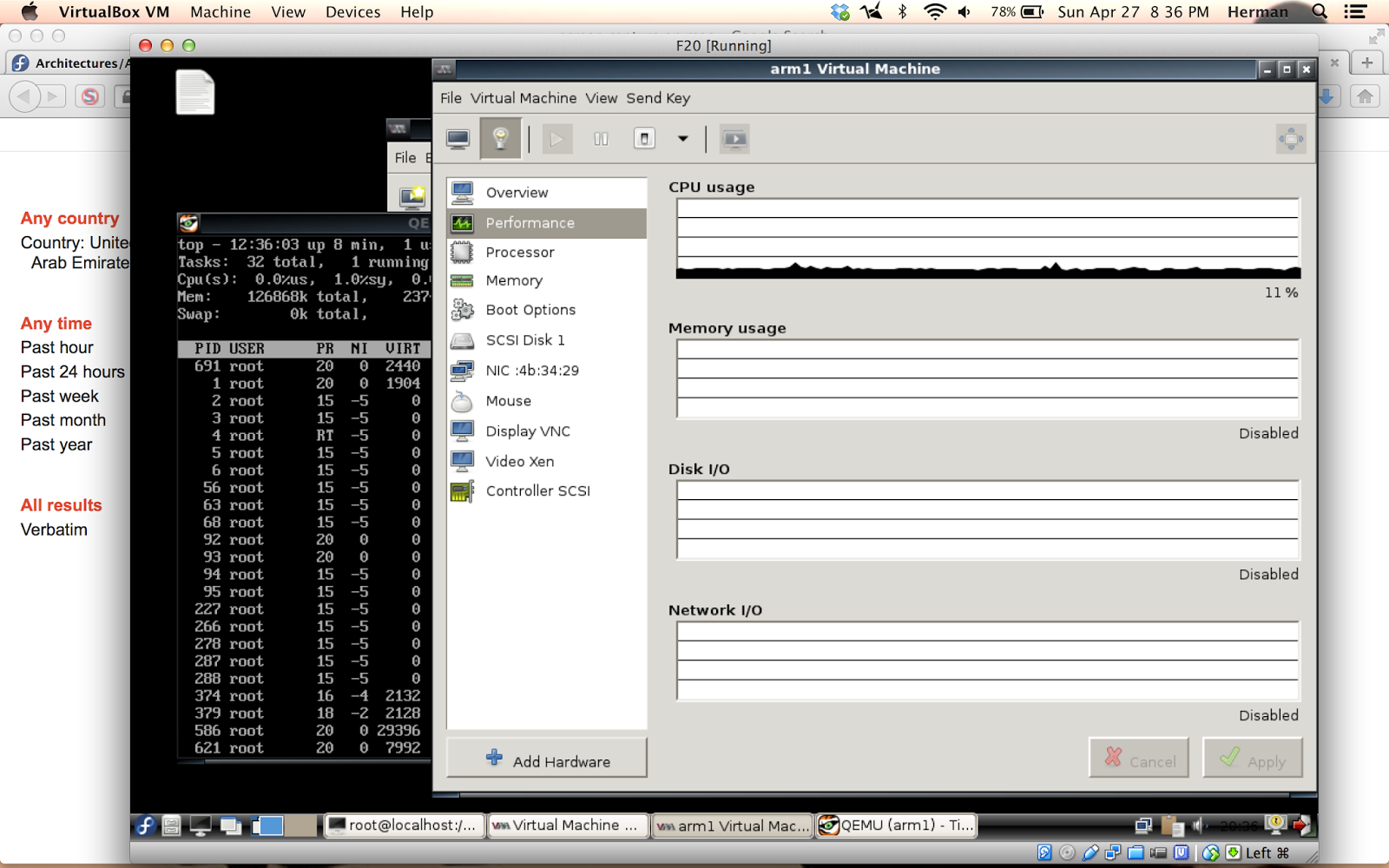Viewport: 1389px width, 868px height.
Task: Select Display VNC in hardware list
Action: pyautogui.click(x=547, y=431)
